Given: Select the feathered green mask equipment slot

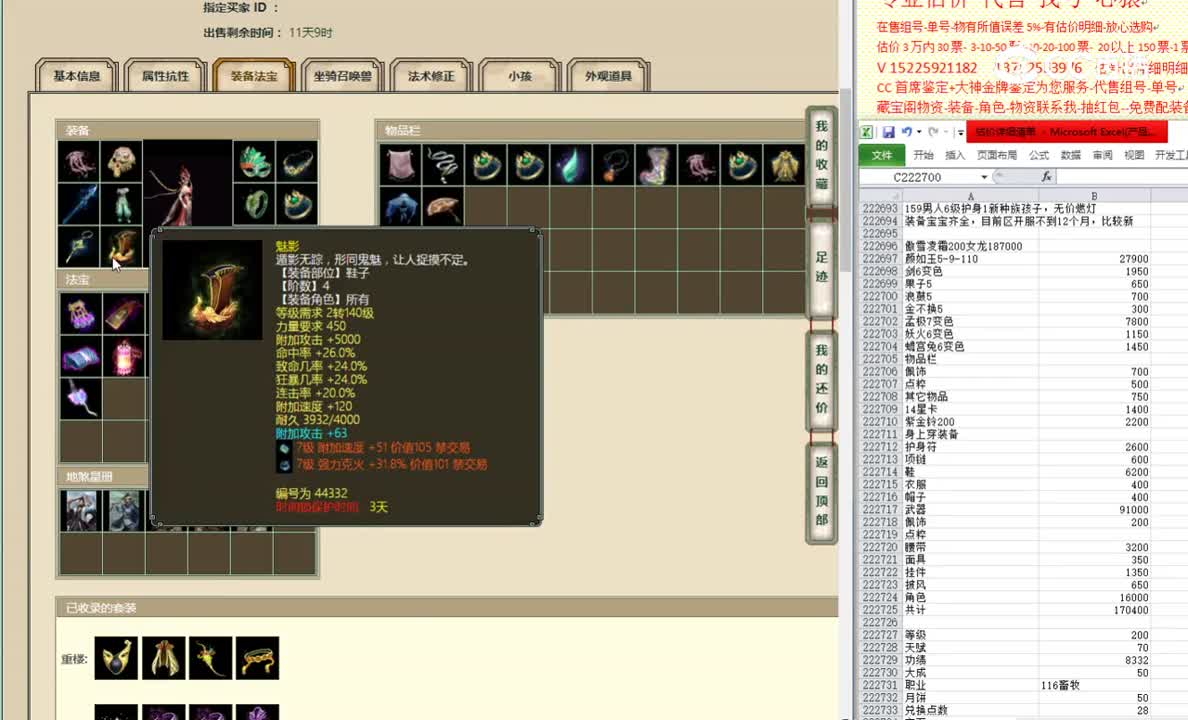Looking at the screenshot, I should click(x=255, y=161).
